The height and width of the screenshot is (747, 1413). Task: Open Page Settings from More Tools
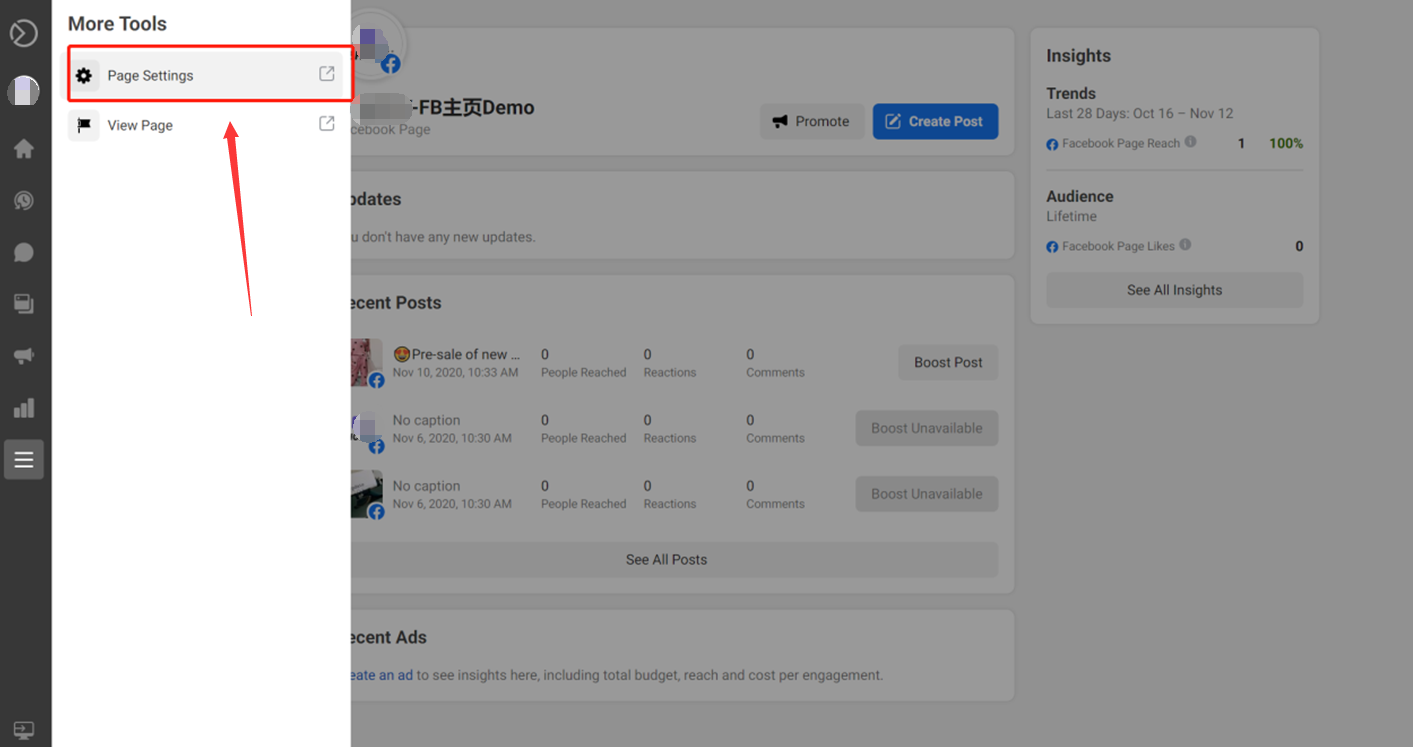tap(150, 76)
